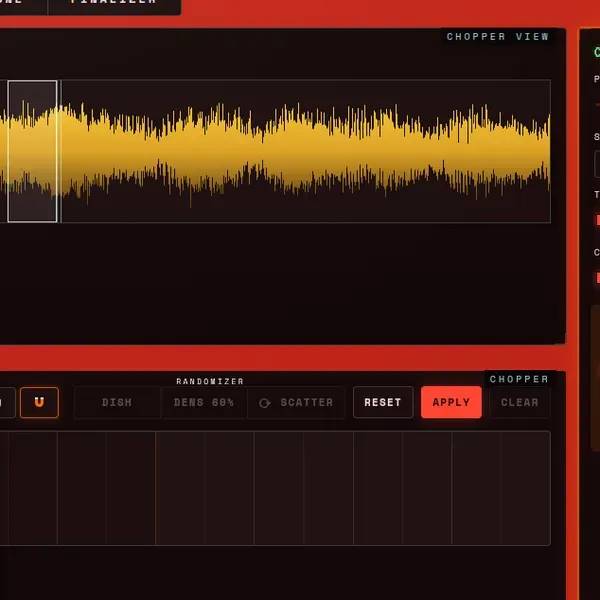
Task: Apply the chopper changes with APPLY
Action: tap(451, 402)
